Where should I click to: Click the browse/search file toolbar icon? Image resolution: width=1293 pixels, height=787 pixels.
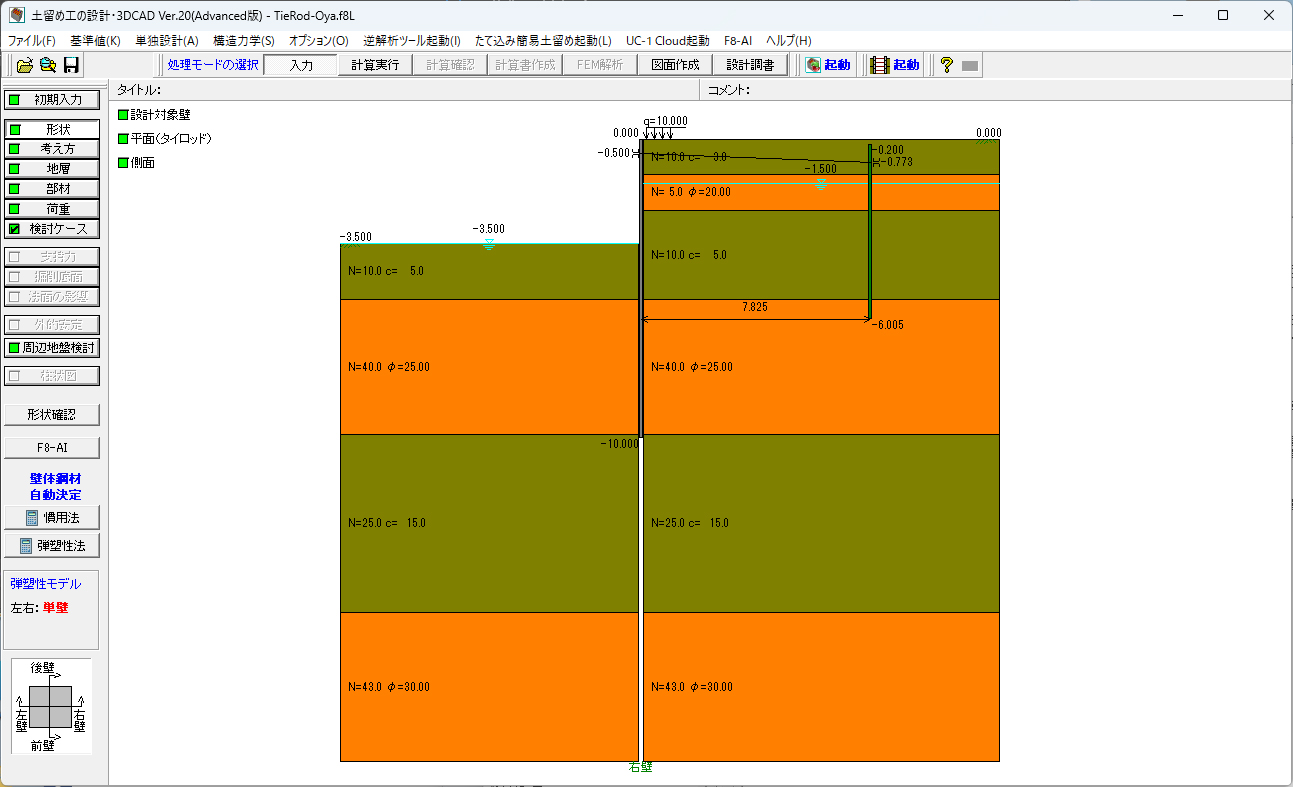(x=47, y=65)
